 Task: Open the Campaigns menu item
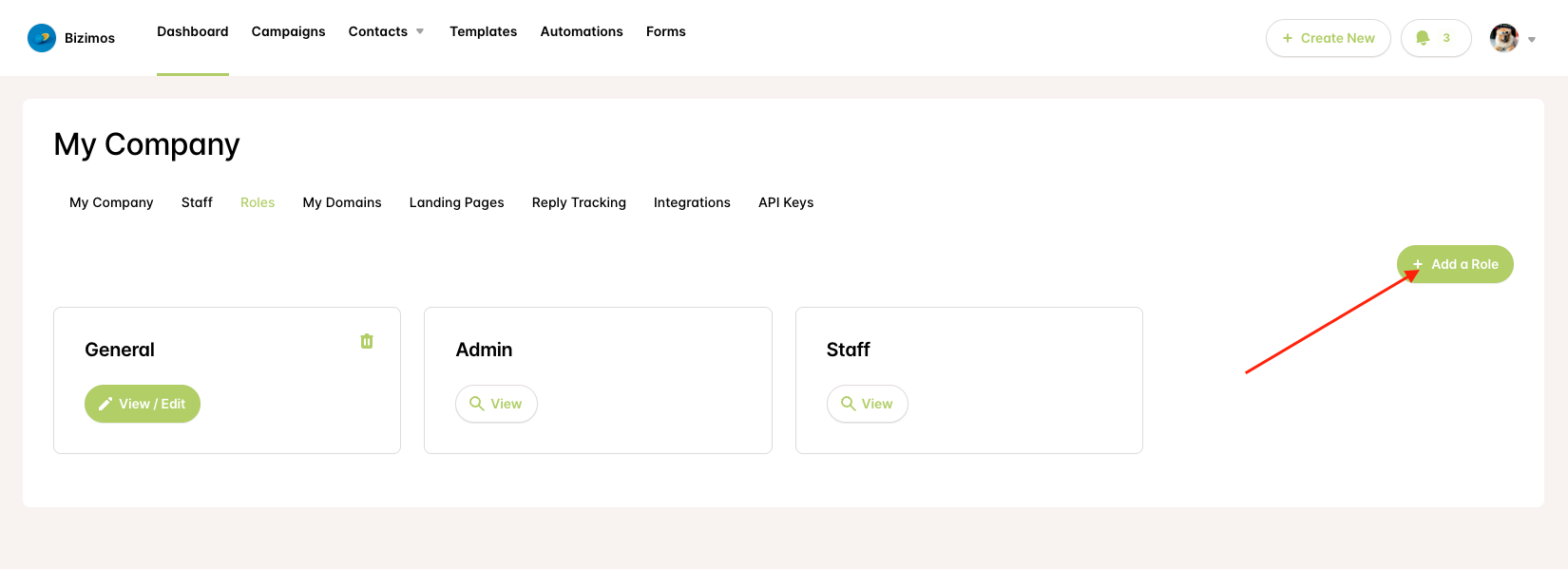[x=289, y=31]
